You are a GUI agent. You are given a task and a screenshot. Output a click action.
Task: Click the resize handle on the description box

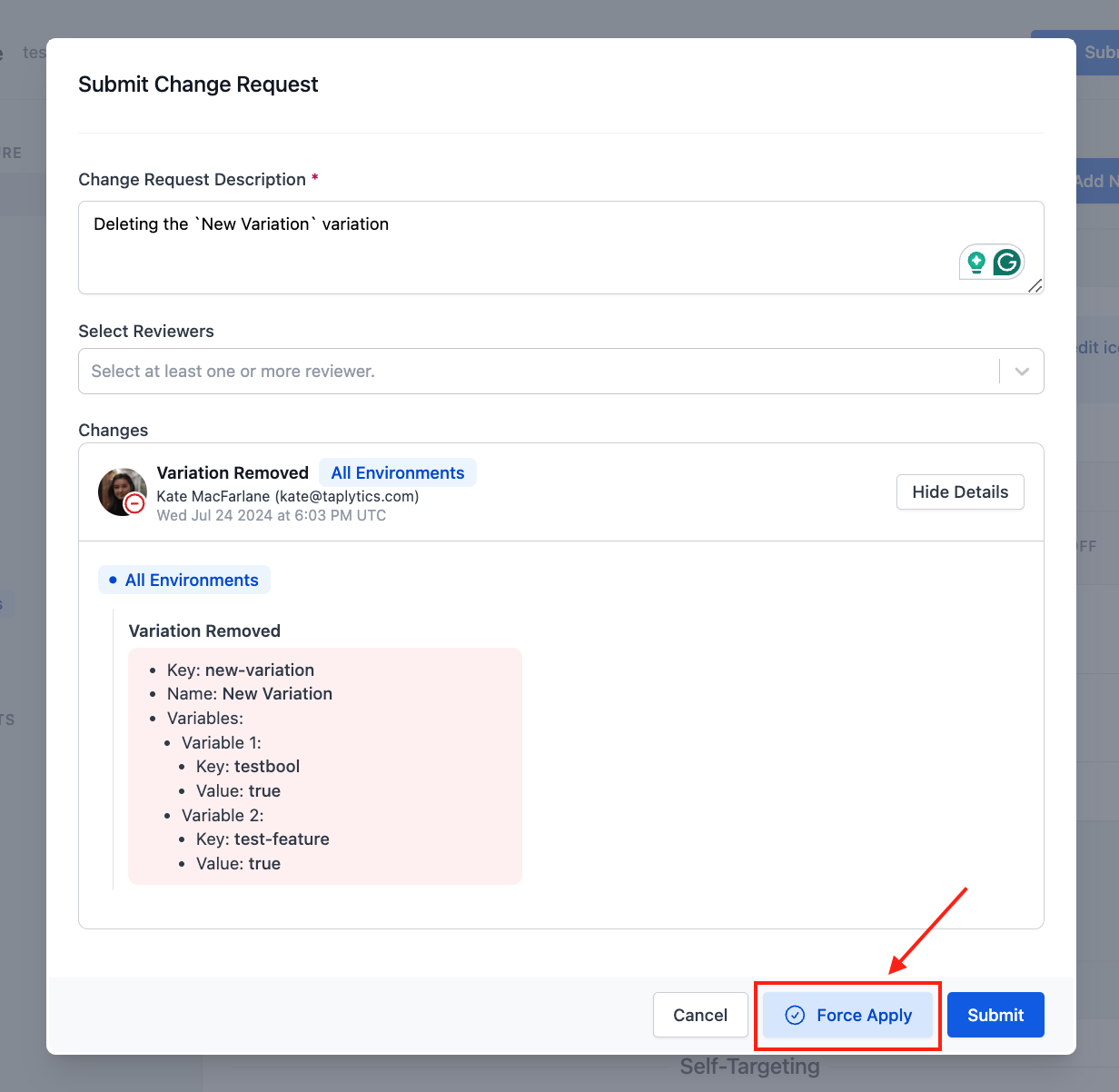point(1035,286)
